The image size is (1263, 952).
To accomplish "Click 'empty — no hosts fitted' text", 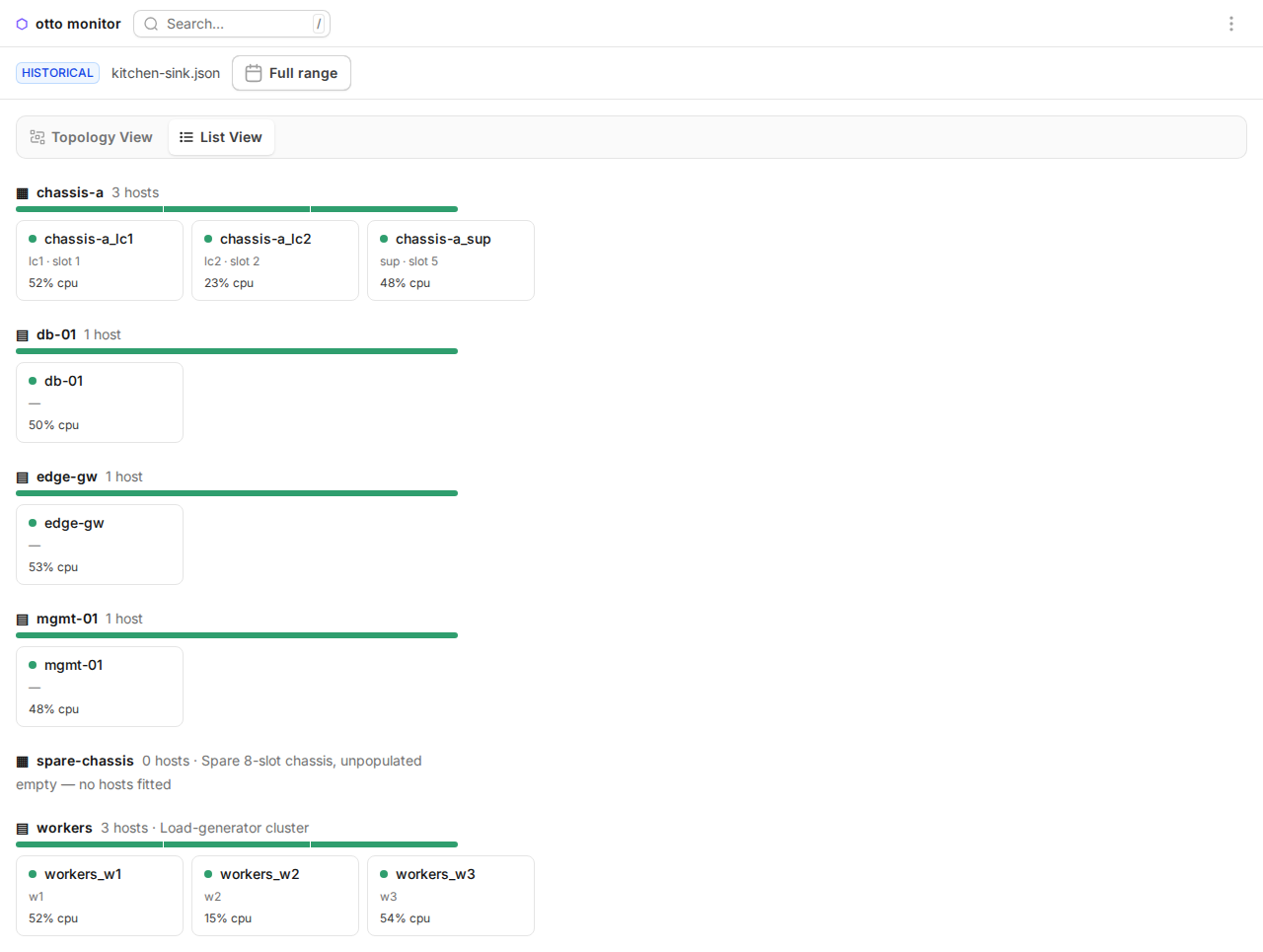I will coord(94,784).
